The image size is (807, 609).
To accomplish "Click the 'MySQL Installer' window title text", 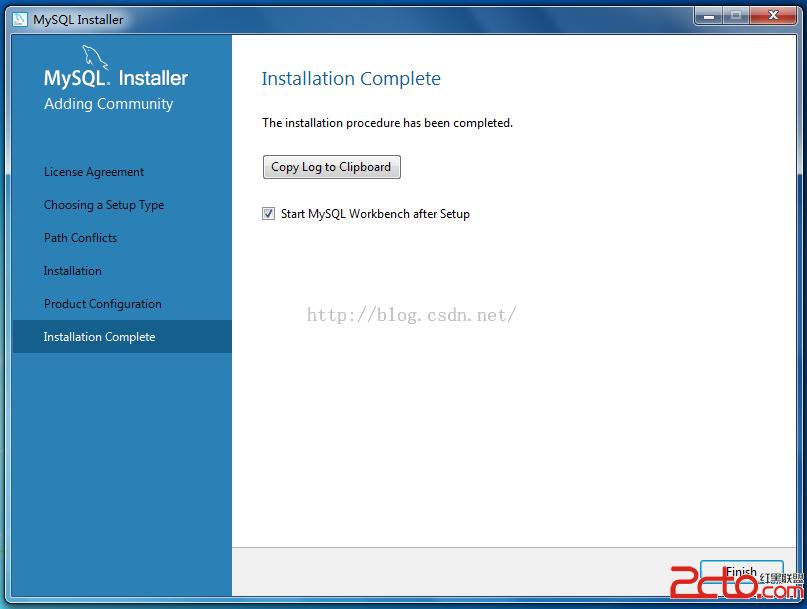I will tap(78, 20).
